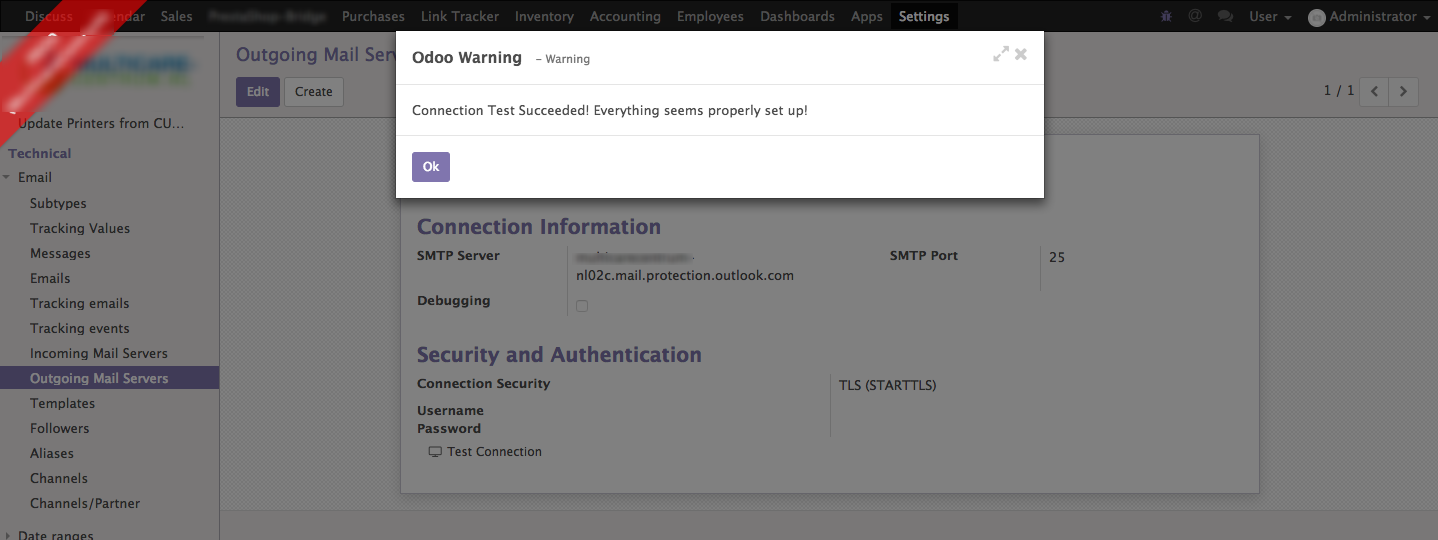Open Messages in the sidebar
The height and width of the screenshot is (540, 1438).
coord(60,253)
